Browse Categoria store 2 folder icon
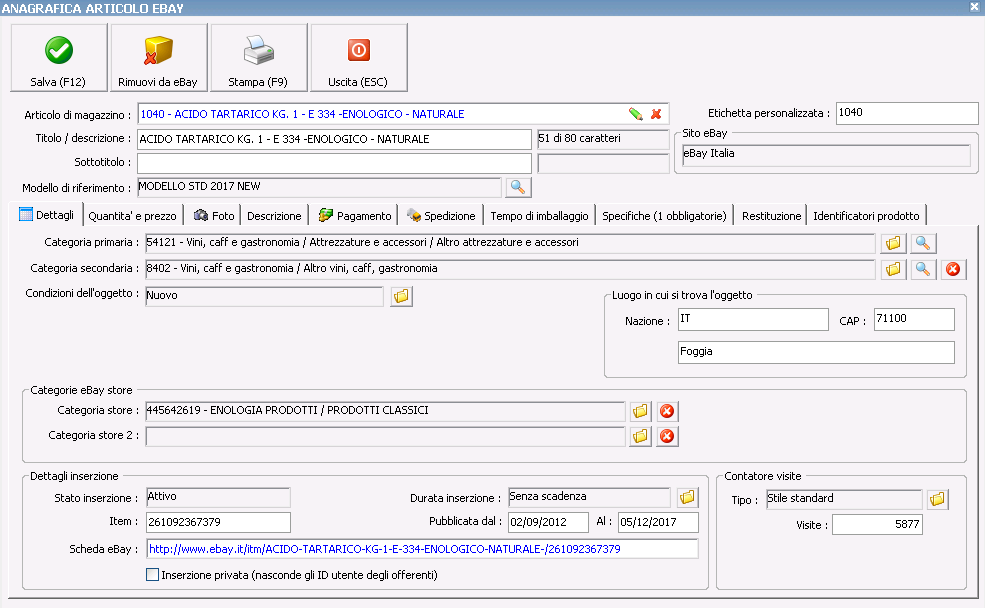 [x=640, y=437]
